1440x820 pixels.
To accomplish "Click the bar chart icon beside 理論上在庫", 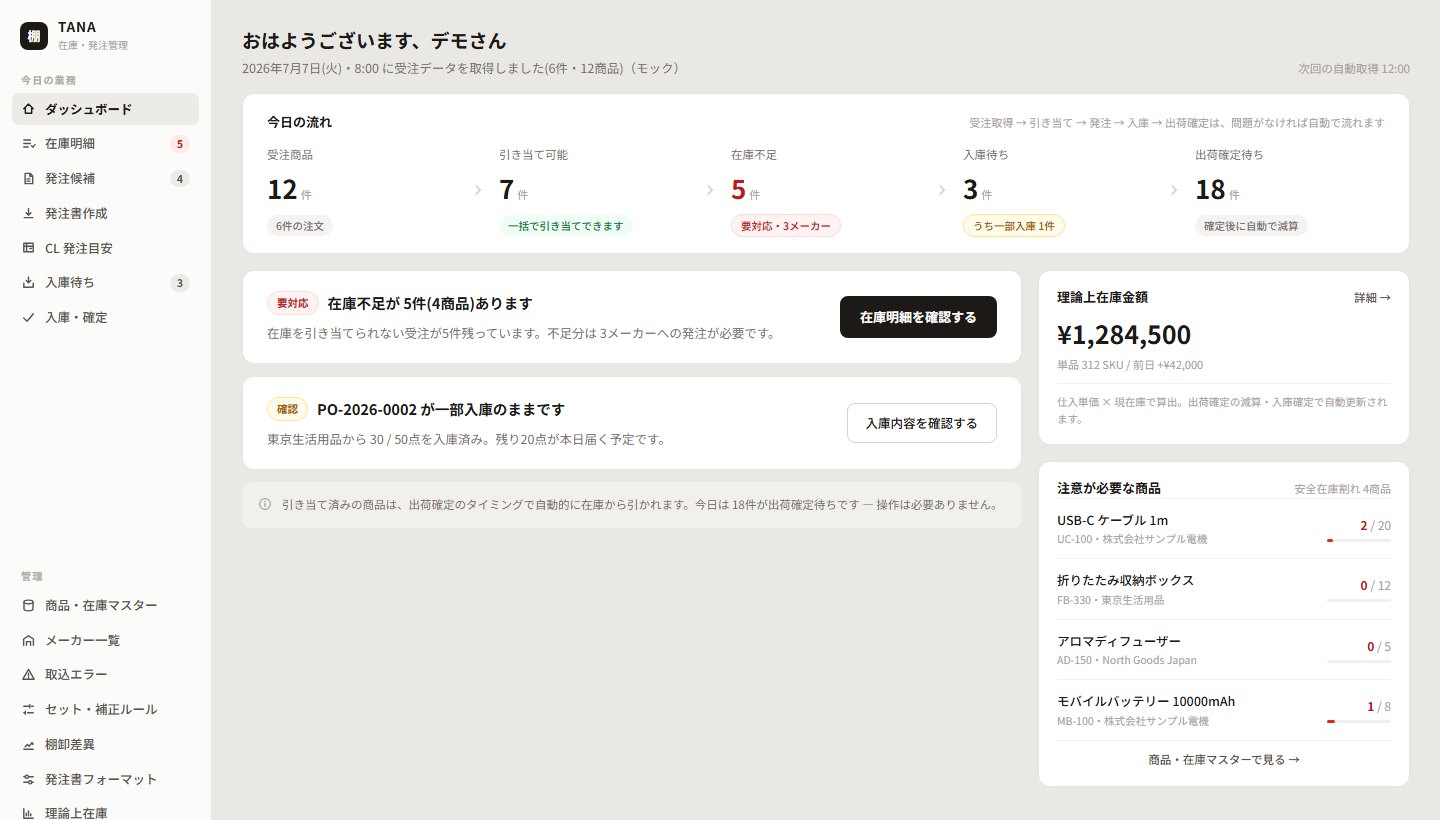I will (x=28, y=813).
